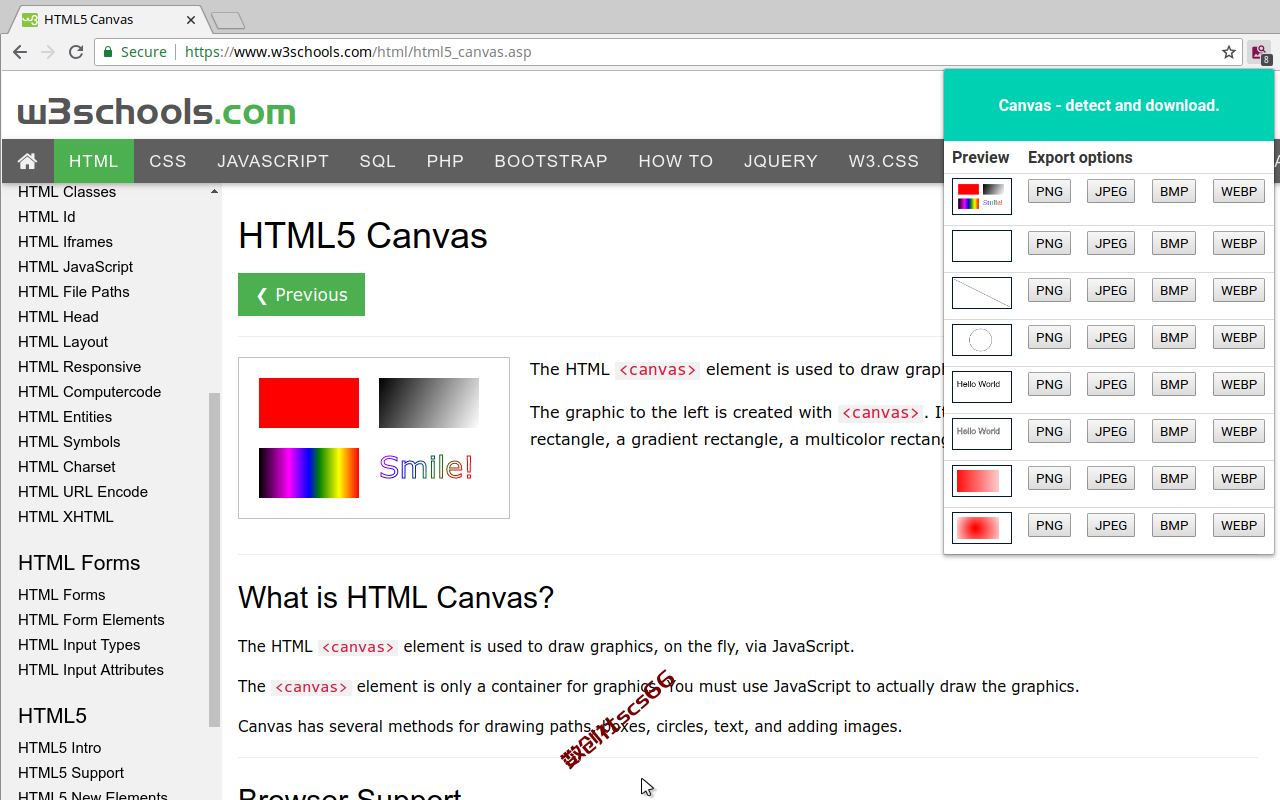Export the Smile canvas as JPEG

tap(1111, 191)
